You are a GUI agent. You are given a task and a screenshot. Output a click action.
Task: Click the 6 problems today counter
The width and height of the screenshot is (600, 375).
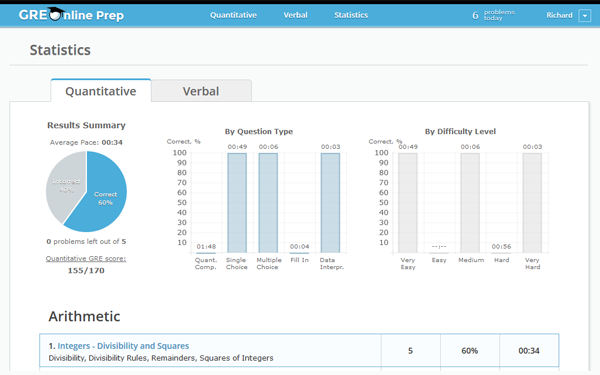[493, 15]
